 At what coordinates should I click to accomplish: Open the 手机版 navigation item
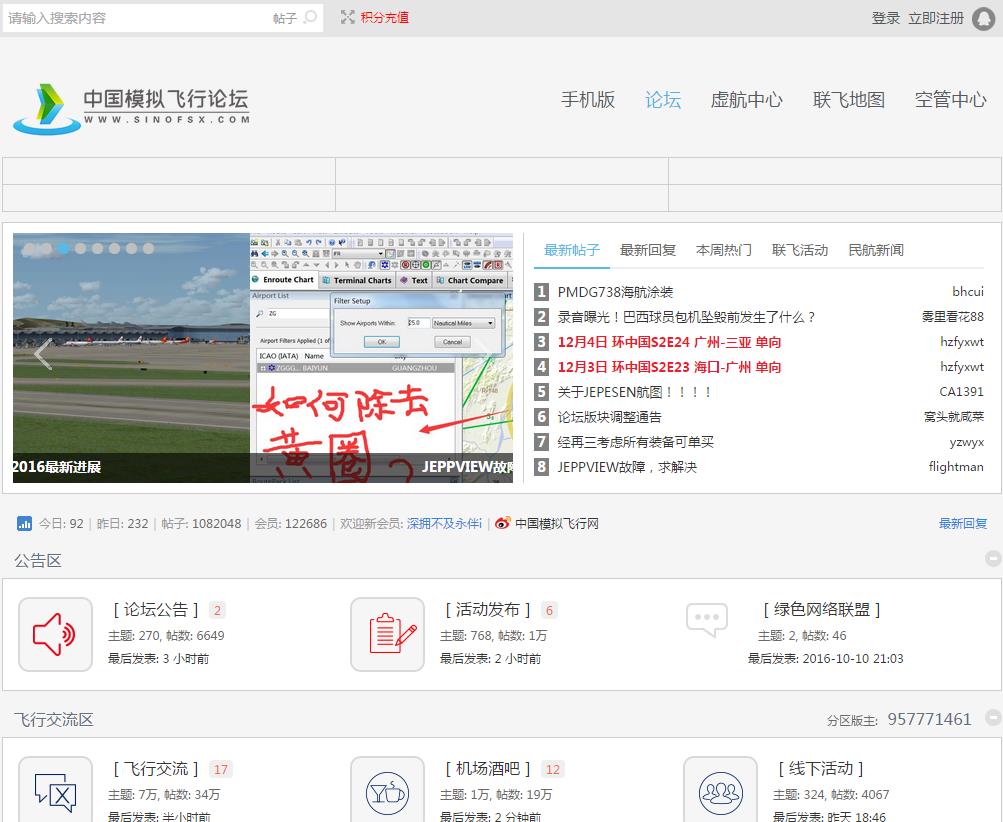(588, 100)
